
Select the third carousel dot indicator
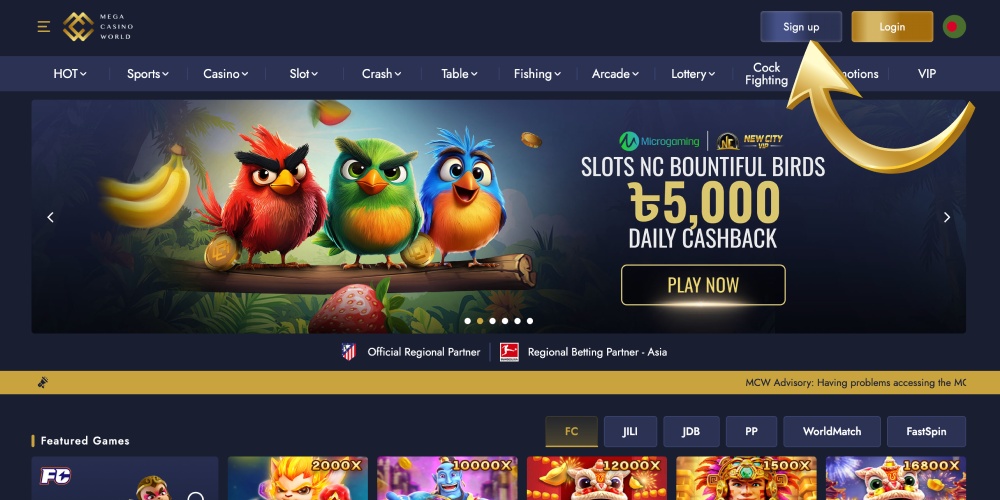[492, 321]
